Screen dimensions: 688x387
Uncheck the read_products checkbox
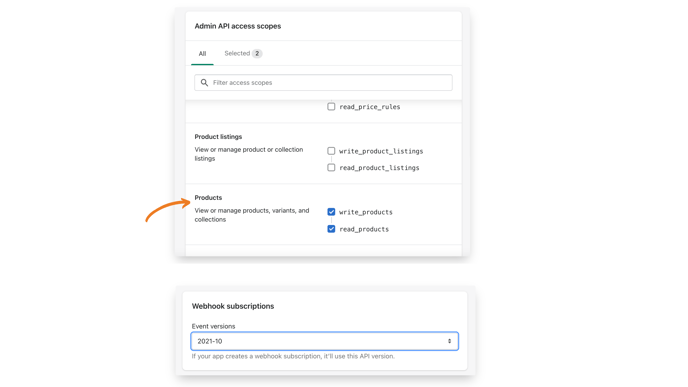coord(331,229)
